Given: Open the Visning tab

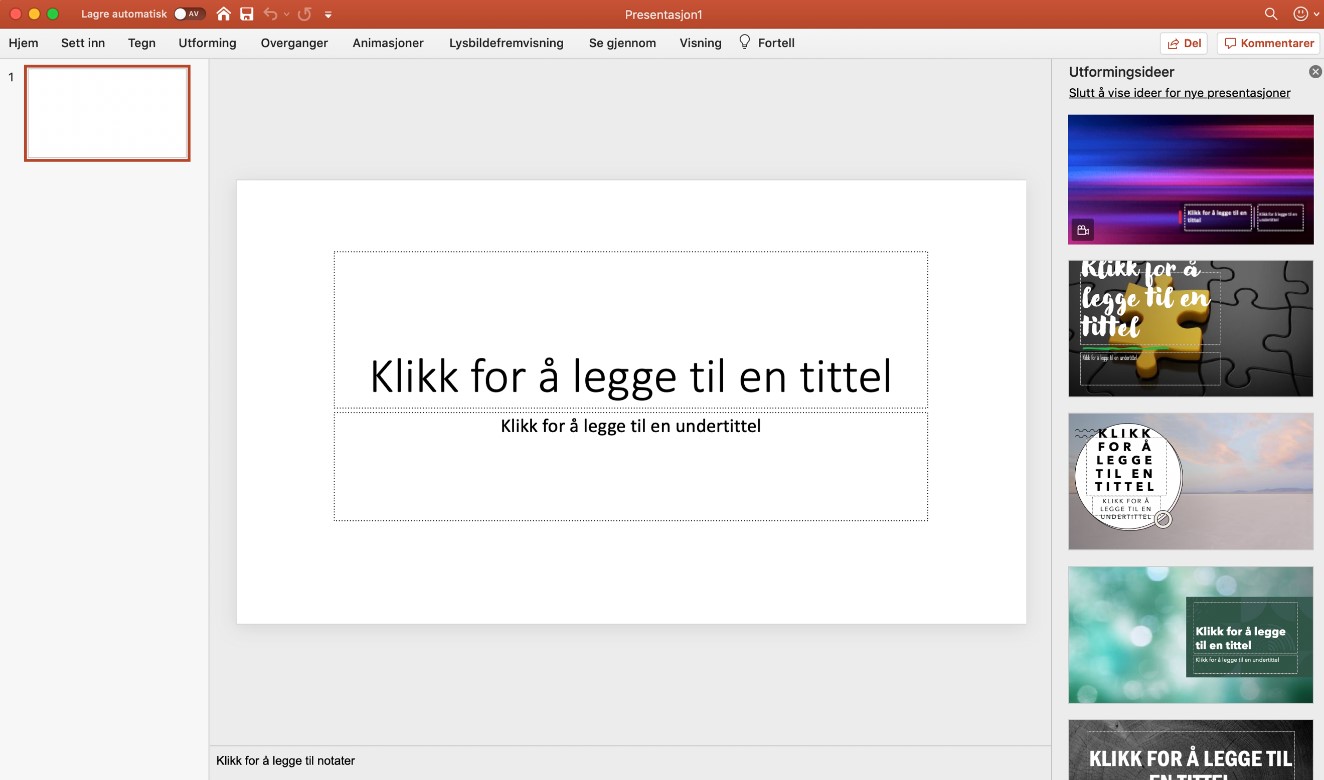Looking at the screenshot, I should tap(700, 43).
